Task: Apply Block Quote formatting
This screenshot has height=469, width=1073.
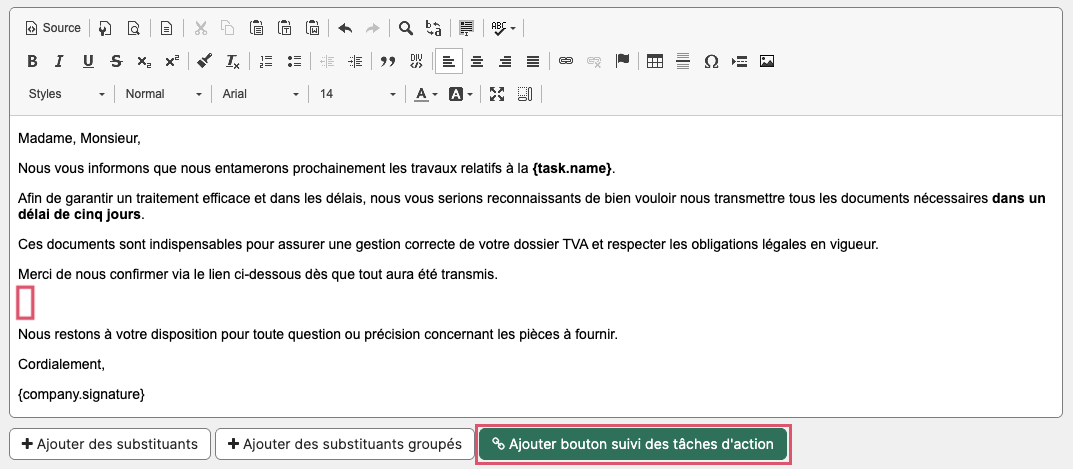Action: tap(388, 61)
